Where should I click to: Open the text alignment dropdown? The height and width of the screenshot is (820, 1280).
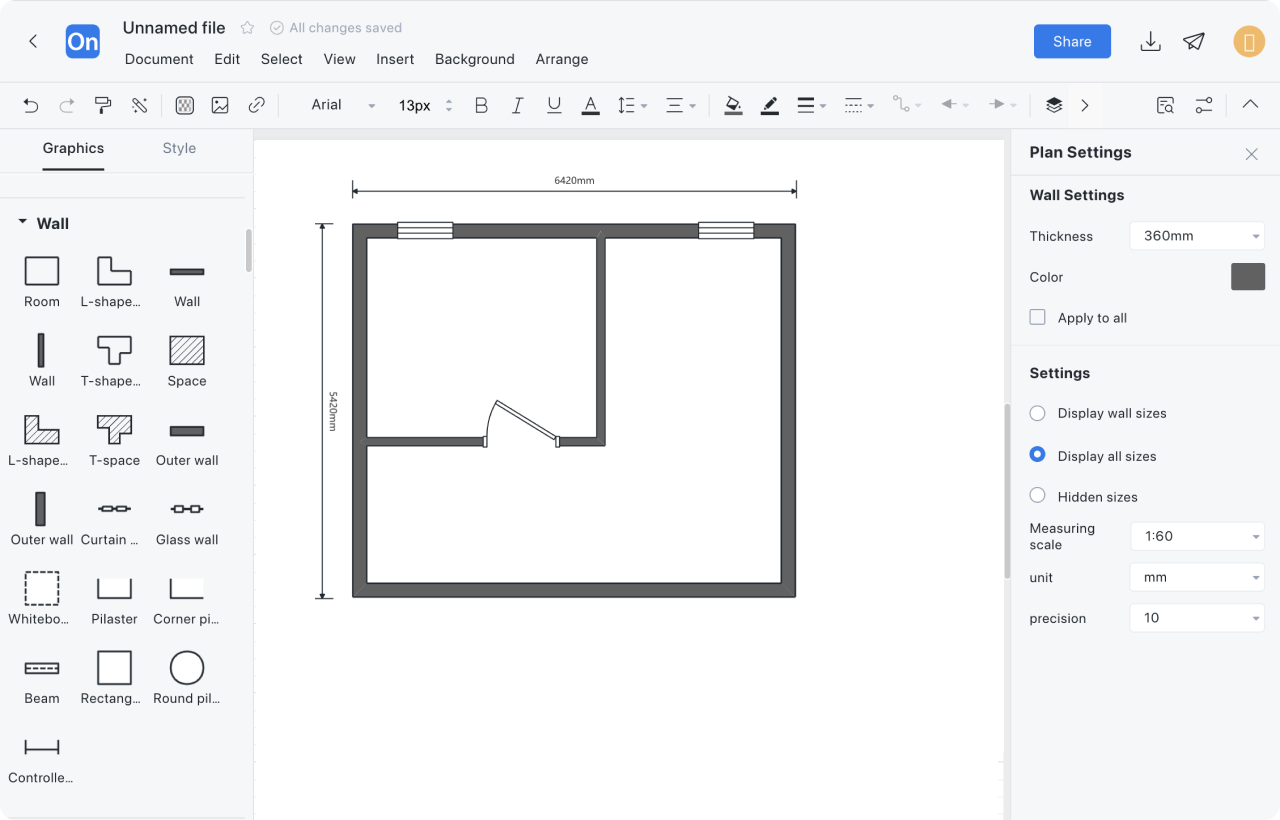[x=680, y=105]
